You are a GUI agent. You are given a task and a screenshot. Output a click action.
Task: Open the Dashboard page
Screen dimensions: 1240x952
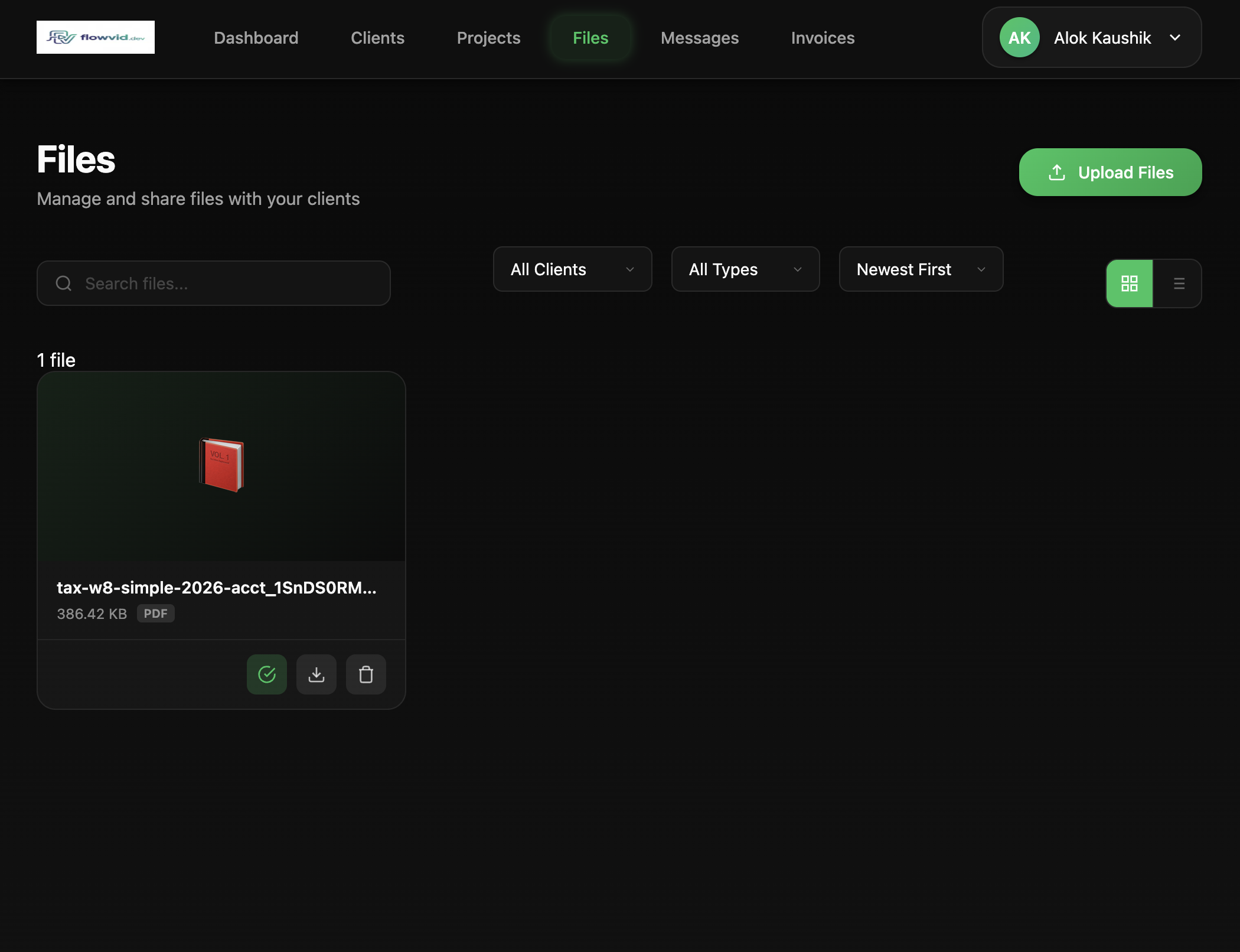(256, 38)
